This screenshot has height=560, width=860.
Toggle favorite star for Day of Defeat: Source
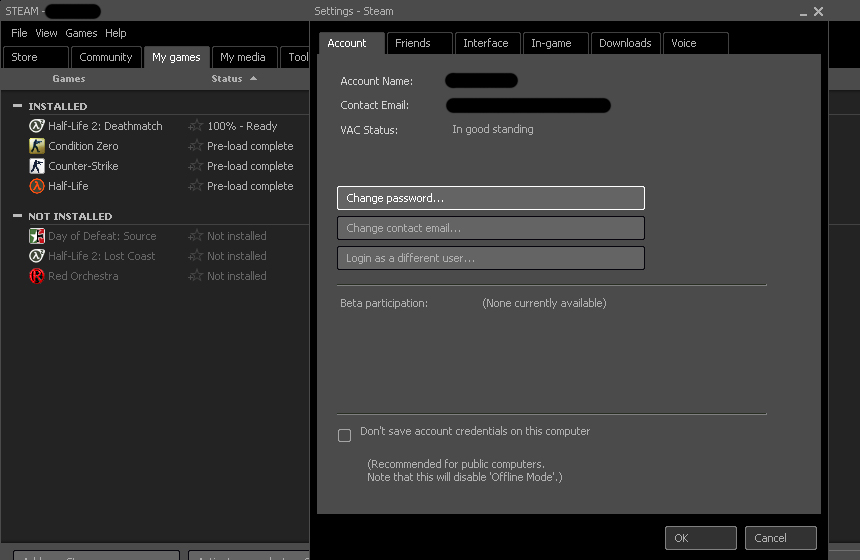pyautogui.click(x=195, y=236)
